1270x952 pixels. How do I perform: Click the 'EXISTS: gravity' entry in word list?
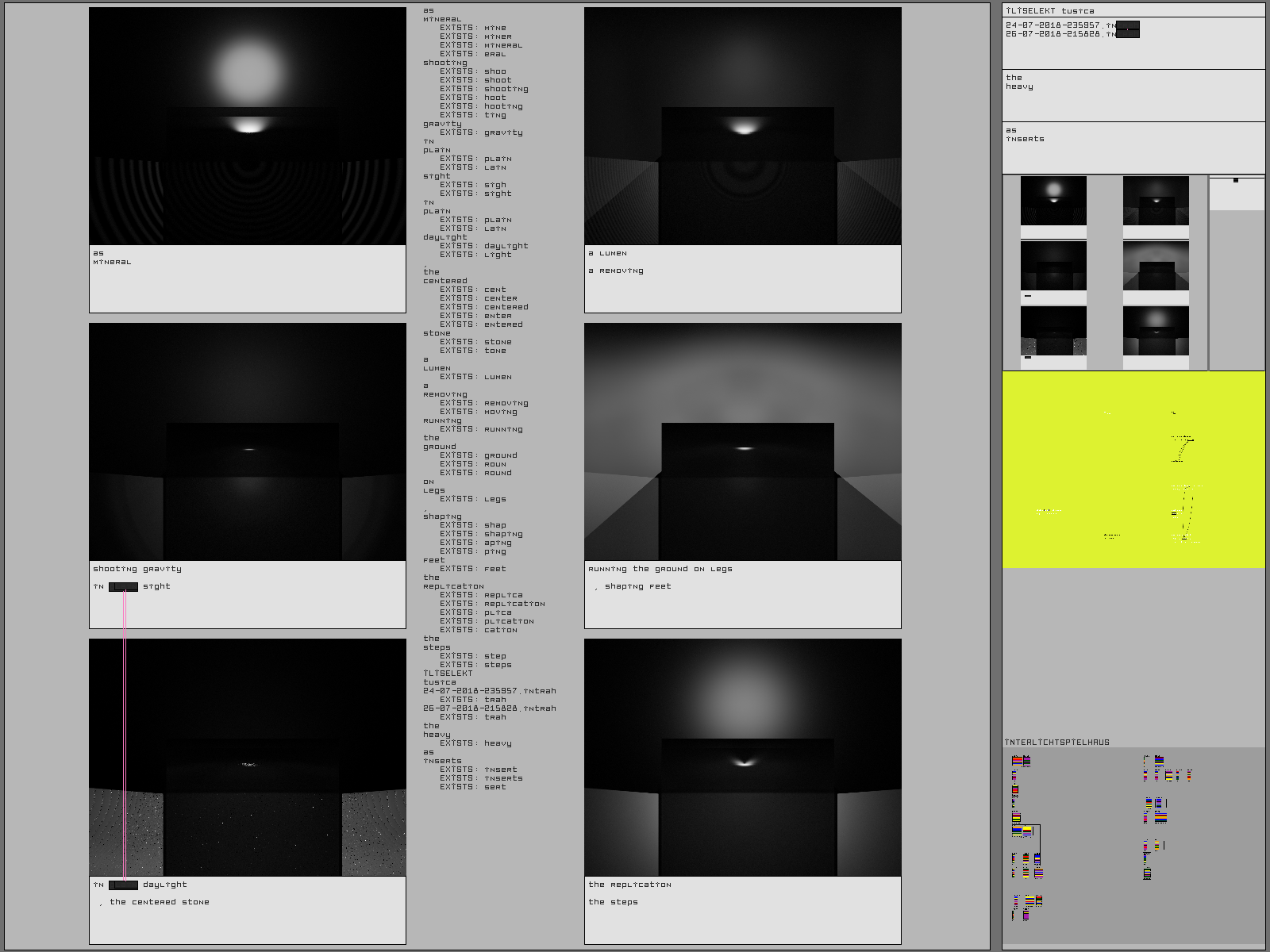[x=481, y=132]
